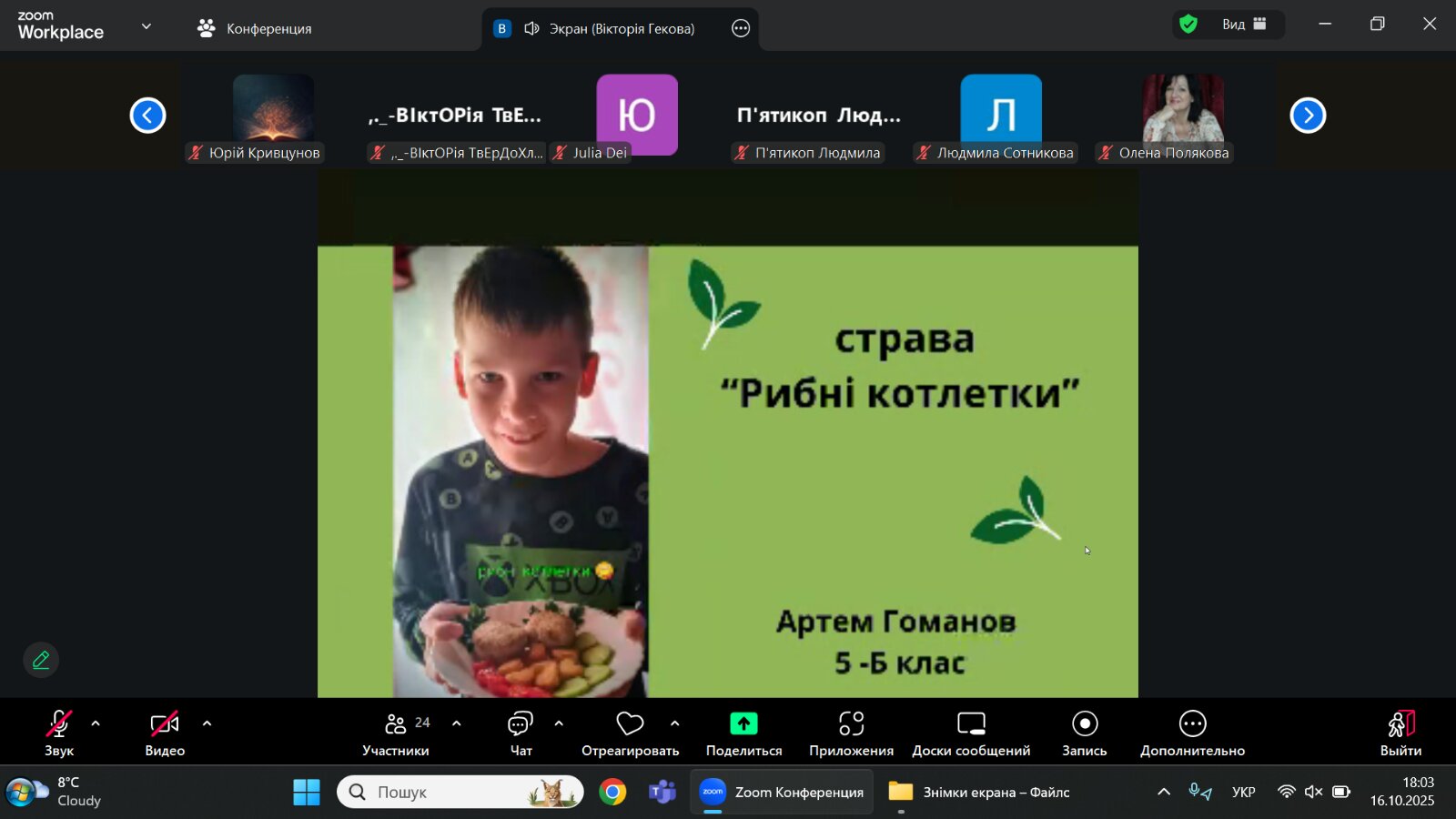Toggle system volume mute icon in tray

tap(1313, 792)
